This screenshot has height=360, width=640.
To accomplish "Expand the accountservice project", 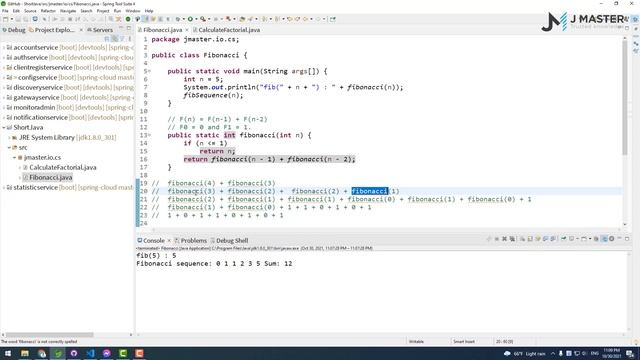I will 4,48.
